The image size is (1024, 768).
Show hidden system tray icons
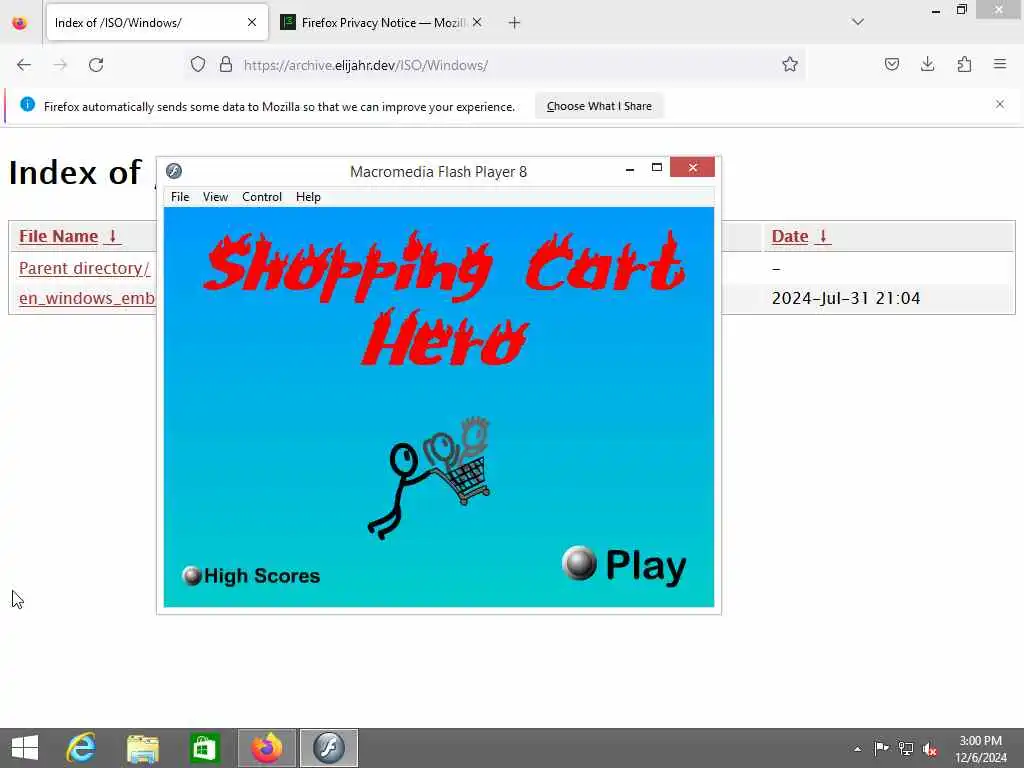(x=857, y=749)
